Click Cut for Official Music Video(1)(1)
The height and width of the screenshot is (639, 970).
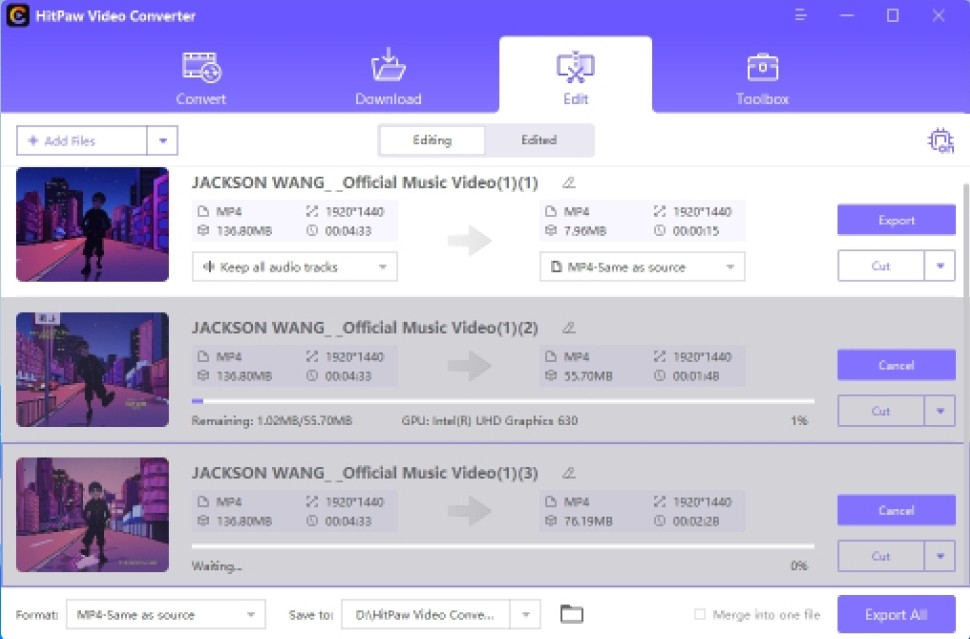pyautogui.click(x=881, y=266)
